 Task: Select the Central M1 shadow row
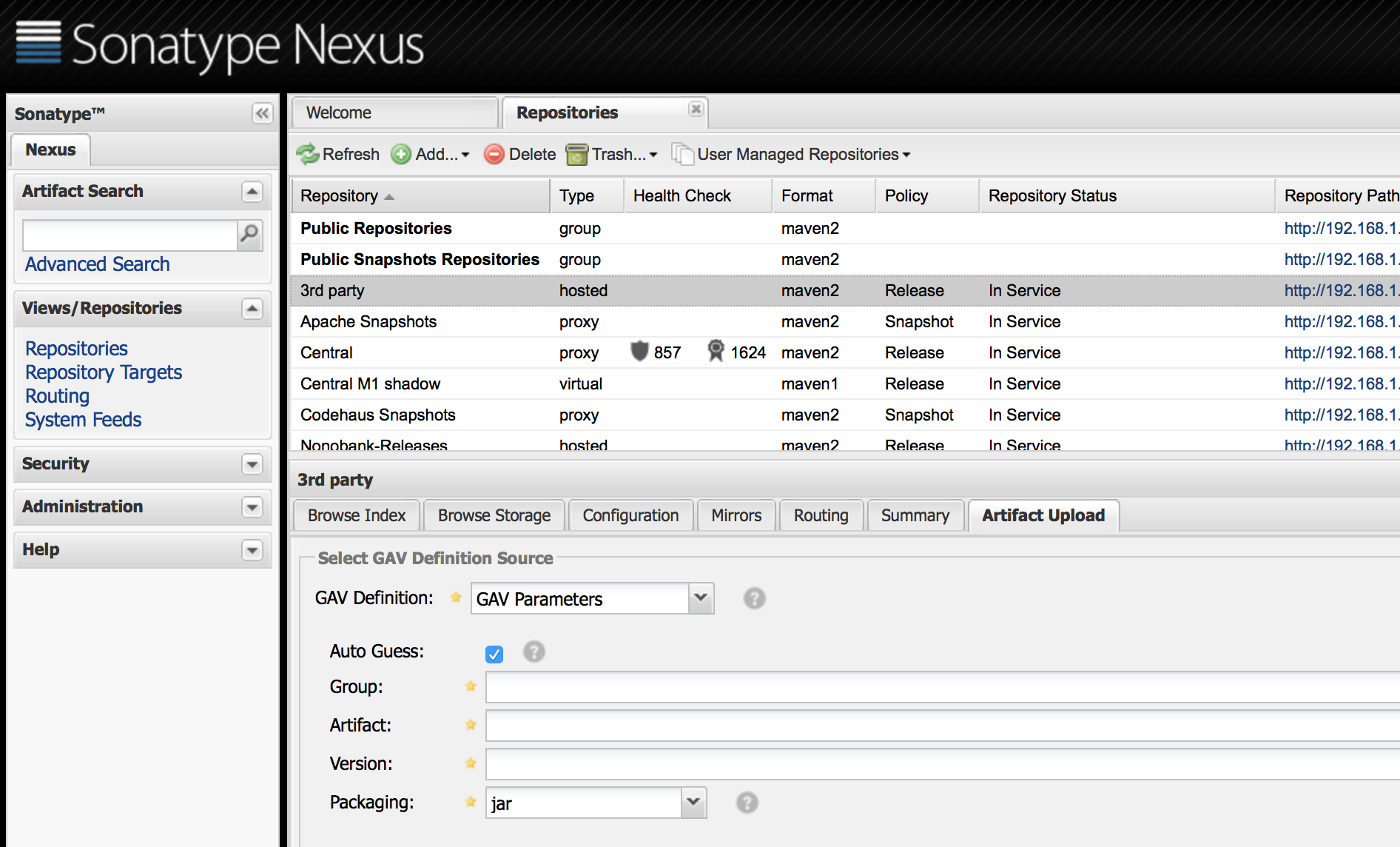844,384
